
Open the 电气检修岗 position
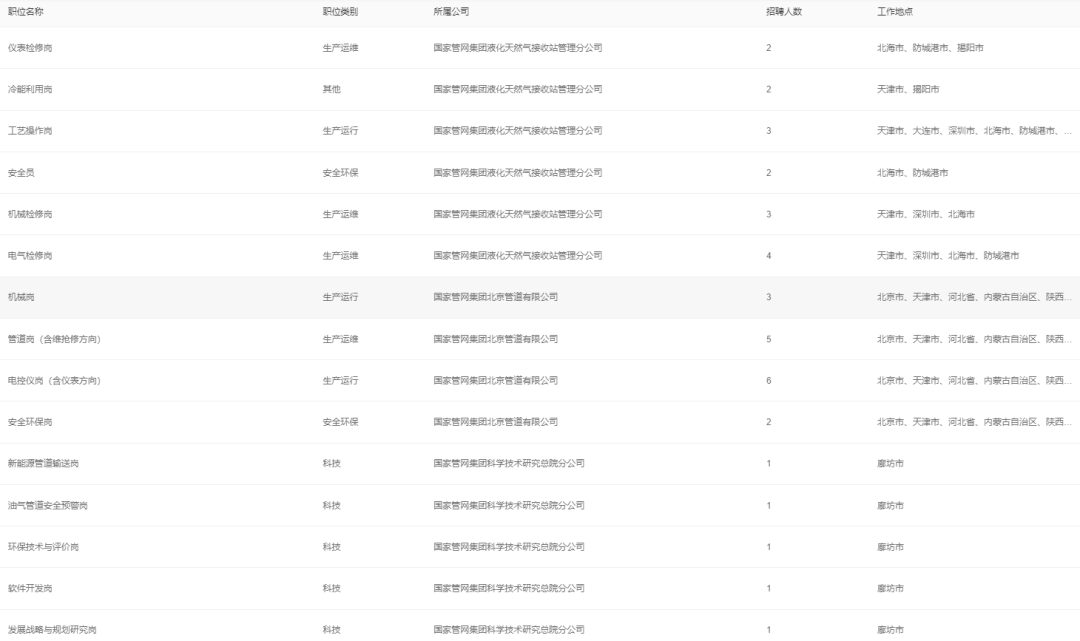[x=30, y=255]
